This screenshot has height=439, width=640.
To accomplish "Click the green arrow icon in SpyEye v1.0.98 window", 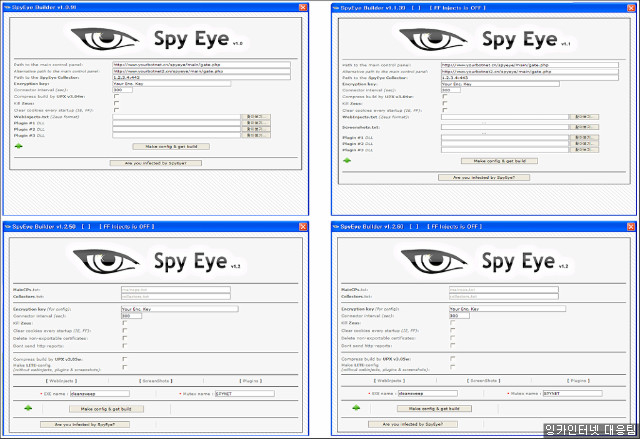I will pyautogui.click(x=18, y=145).
